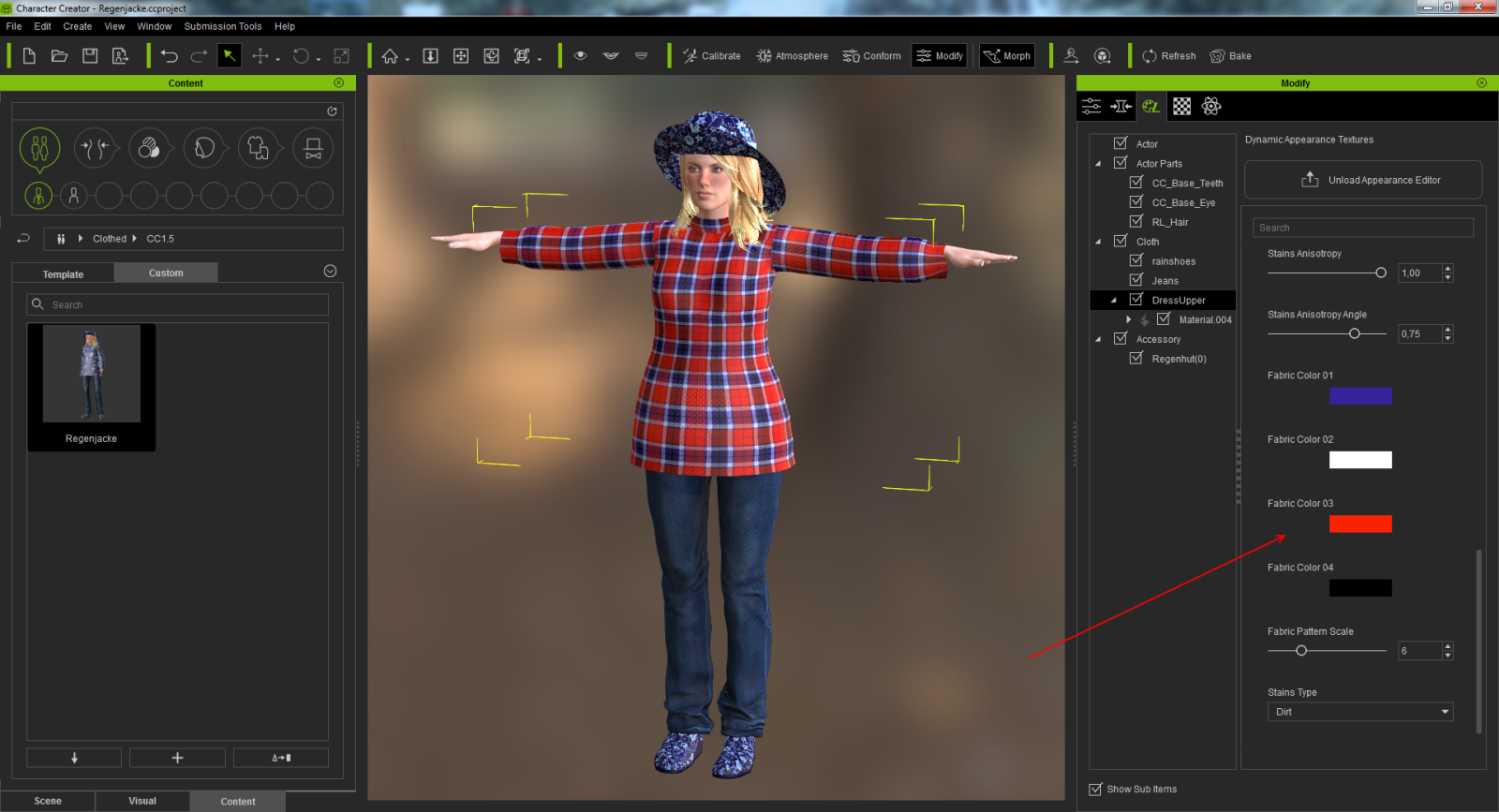
Task: Disable Show Sub Items checkbox
Action: (x=1095, y=790)
